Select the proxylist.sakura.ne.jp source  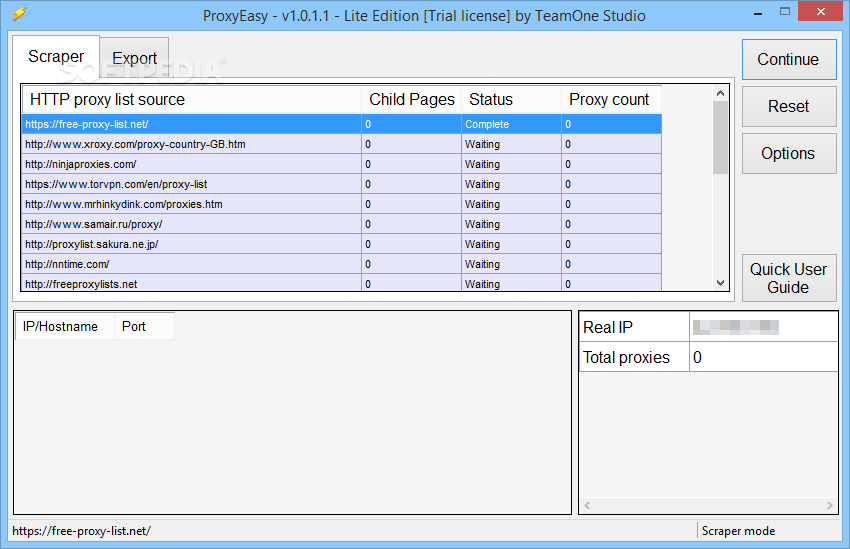point(342,244)
